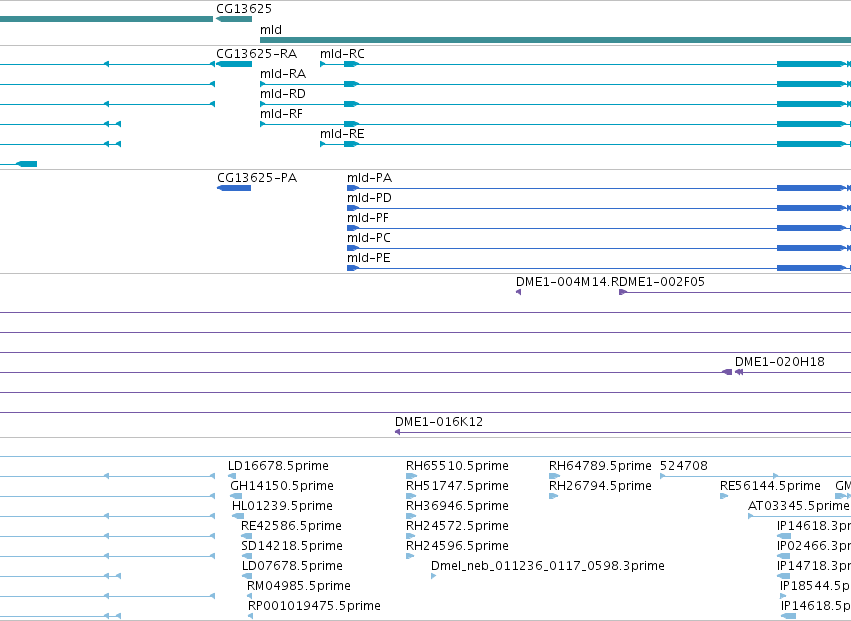Click the AT03345.5prime EST label
Image resolution: width=851 pixels, height=621 pixels.
798,506
